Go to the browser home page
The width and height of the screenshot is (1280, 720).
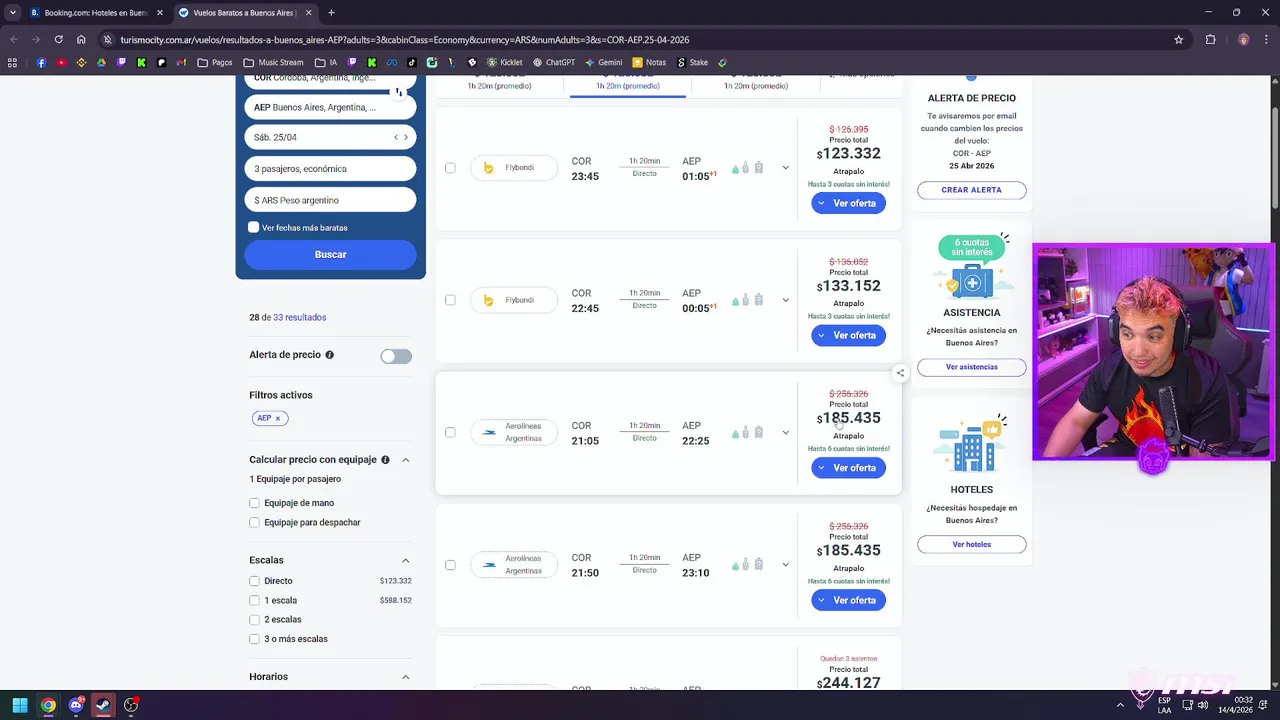(82, 40)
